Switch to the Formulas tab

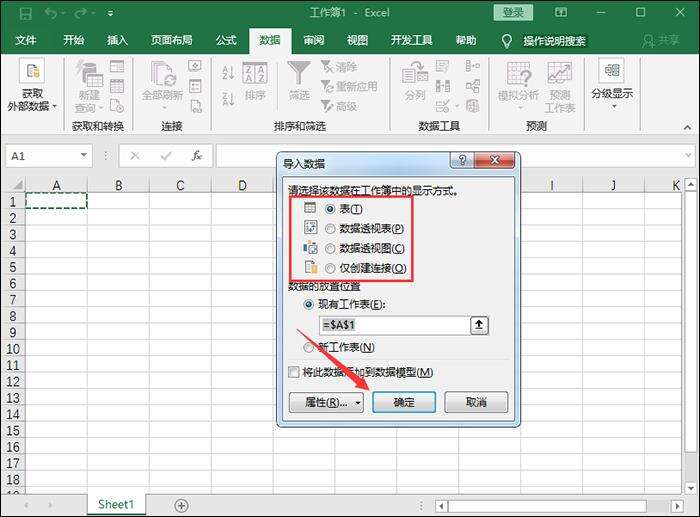click(x=226, y=41)
